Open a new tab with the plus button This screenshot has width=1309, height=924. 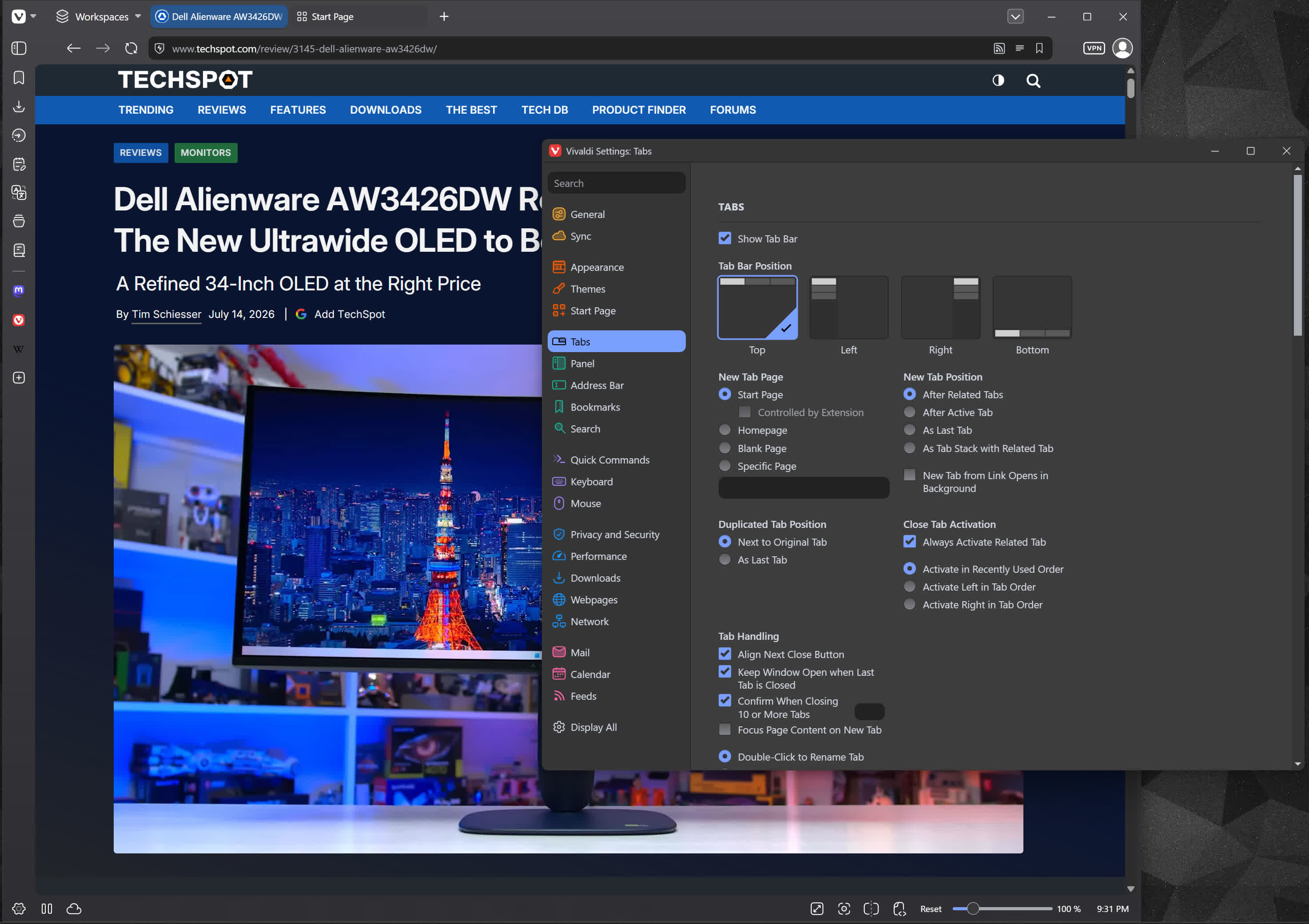tap(444, 16)
